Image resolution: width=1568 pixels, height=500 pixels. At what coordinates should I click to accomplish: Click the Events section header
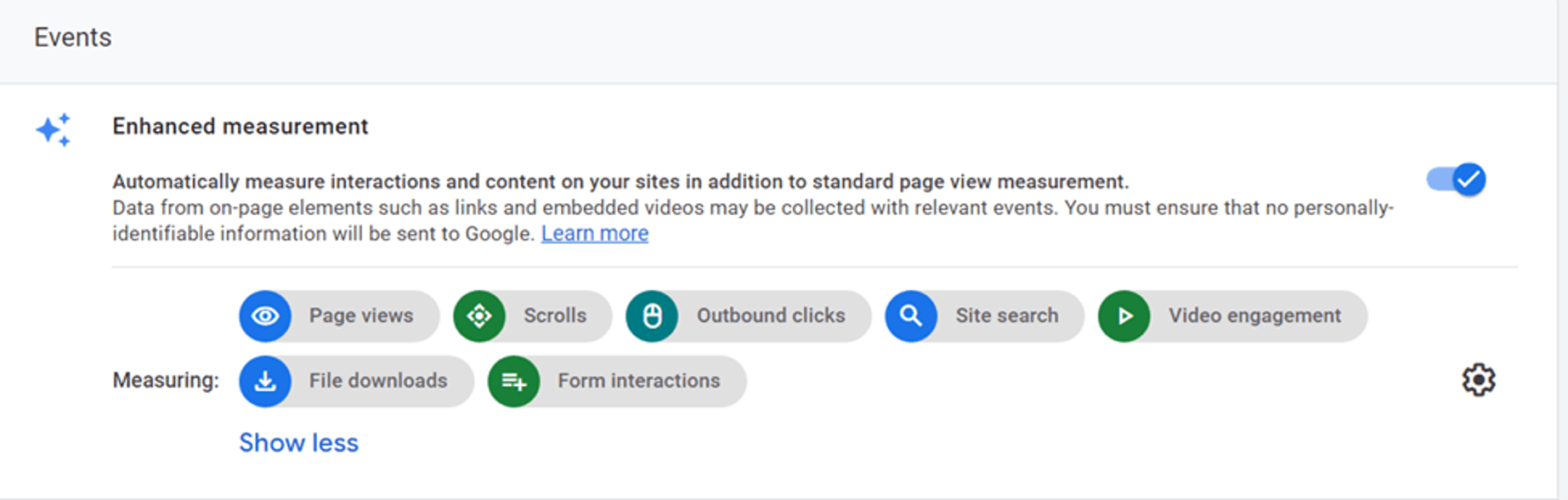click(x=73, y=37)
